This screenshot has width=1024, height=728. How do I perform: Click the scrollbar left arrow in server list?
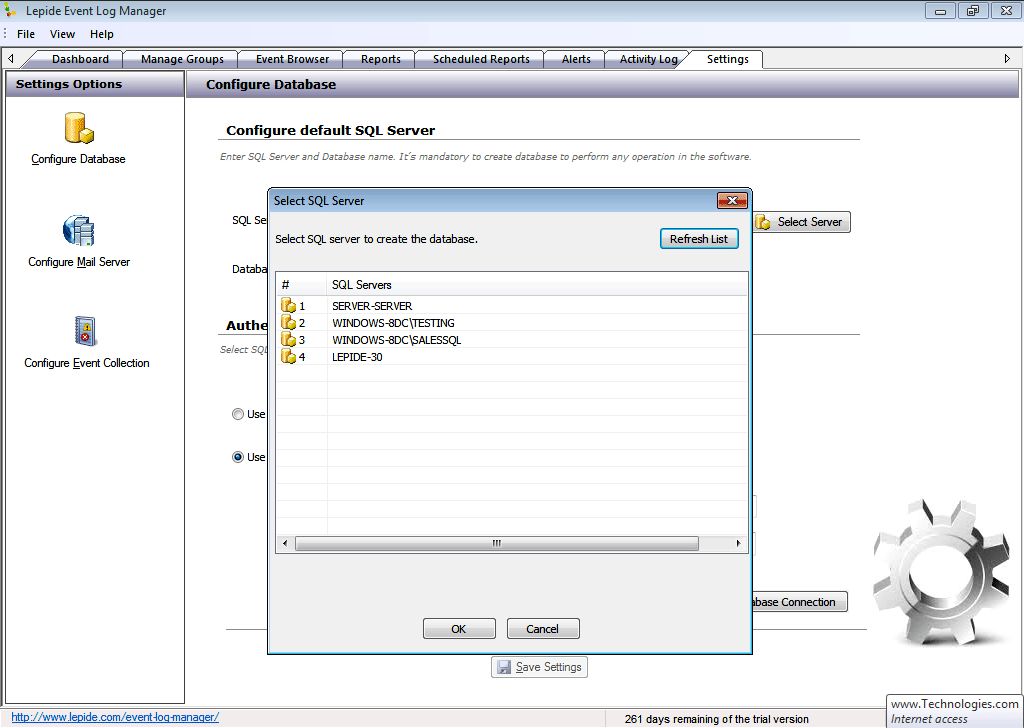coord(285,543)
